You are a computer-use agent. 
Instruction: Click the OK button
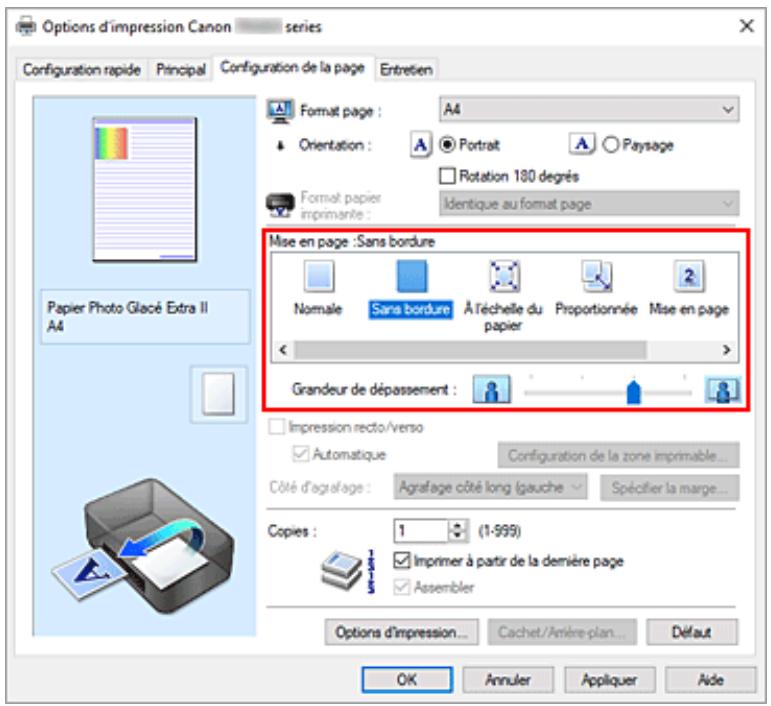coord(407,679)
